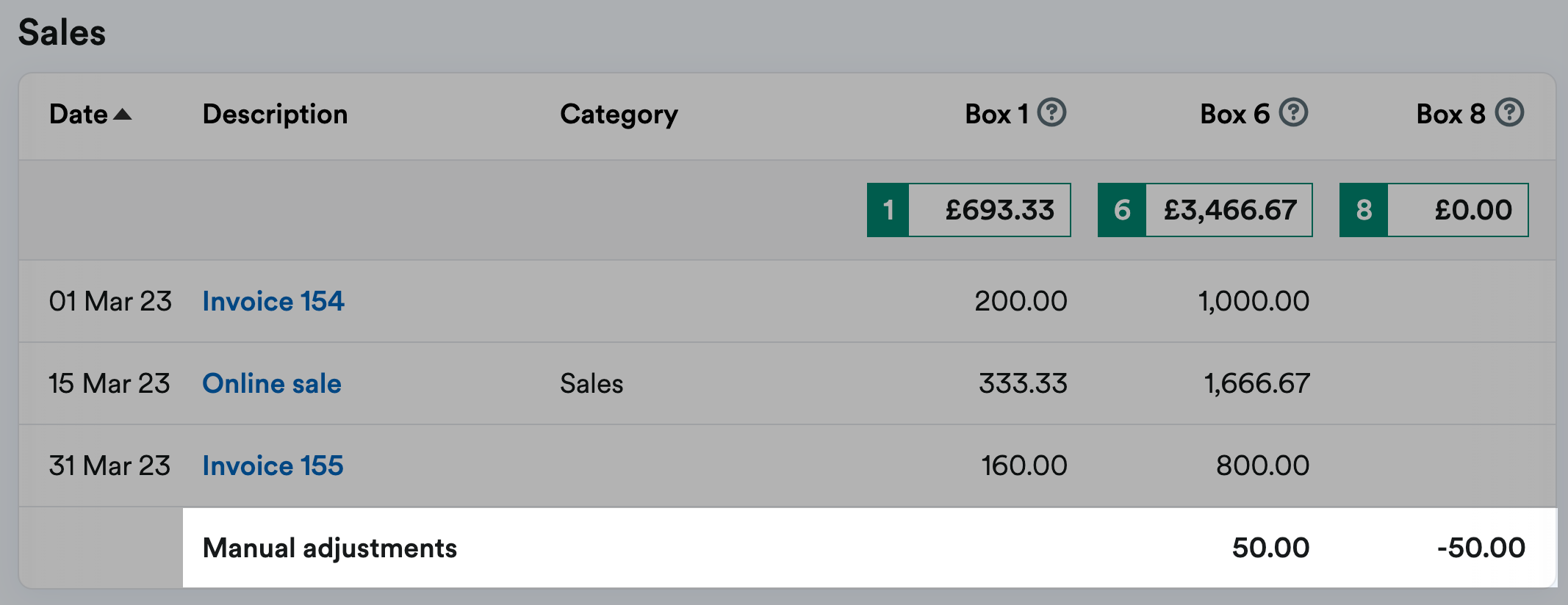
Task: Click the ascending triangle next to Date
Action: pos(122,115)
